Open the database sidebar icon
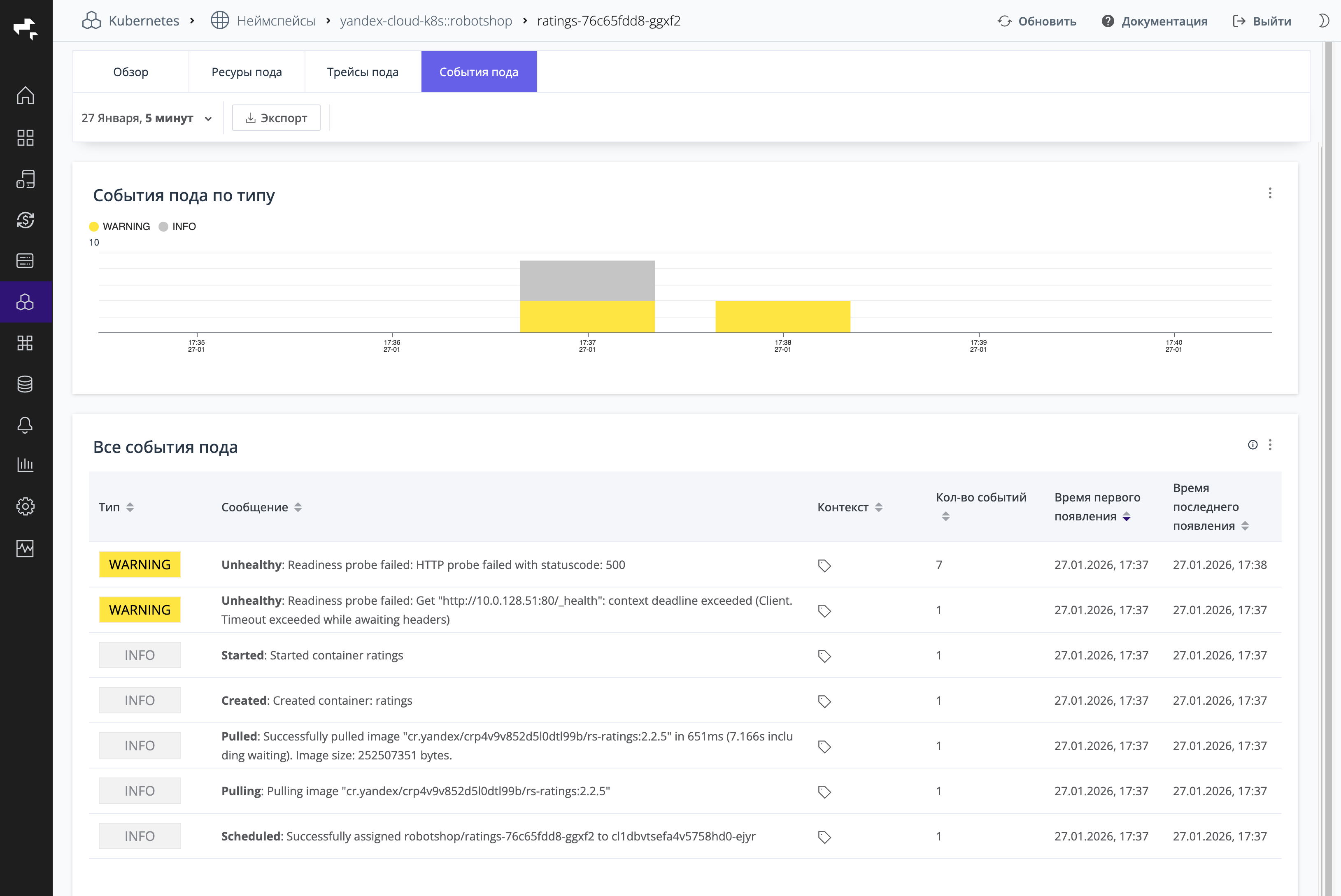 pos(25,384)
